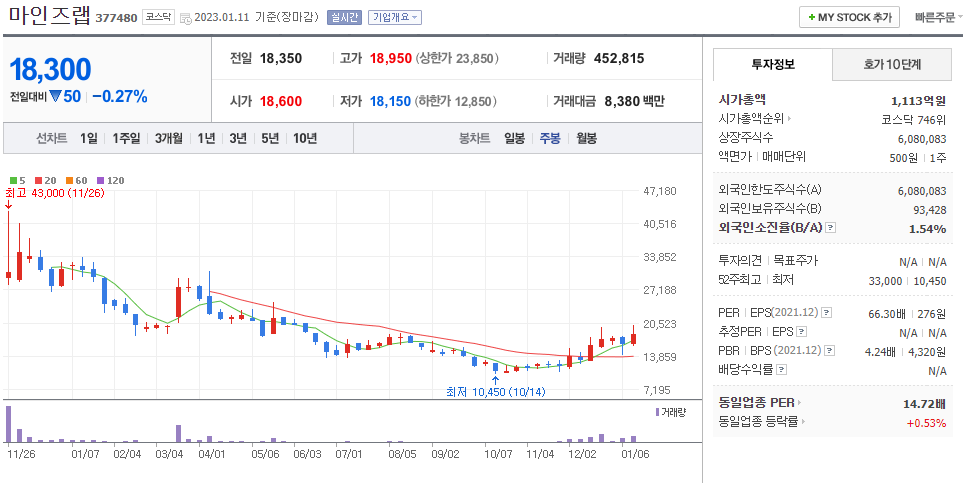Click the stock code 377480
Viewport: 966px width, 483px height.
(x=116, y=18)
